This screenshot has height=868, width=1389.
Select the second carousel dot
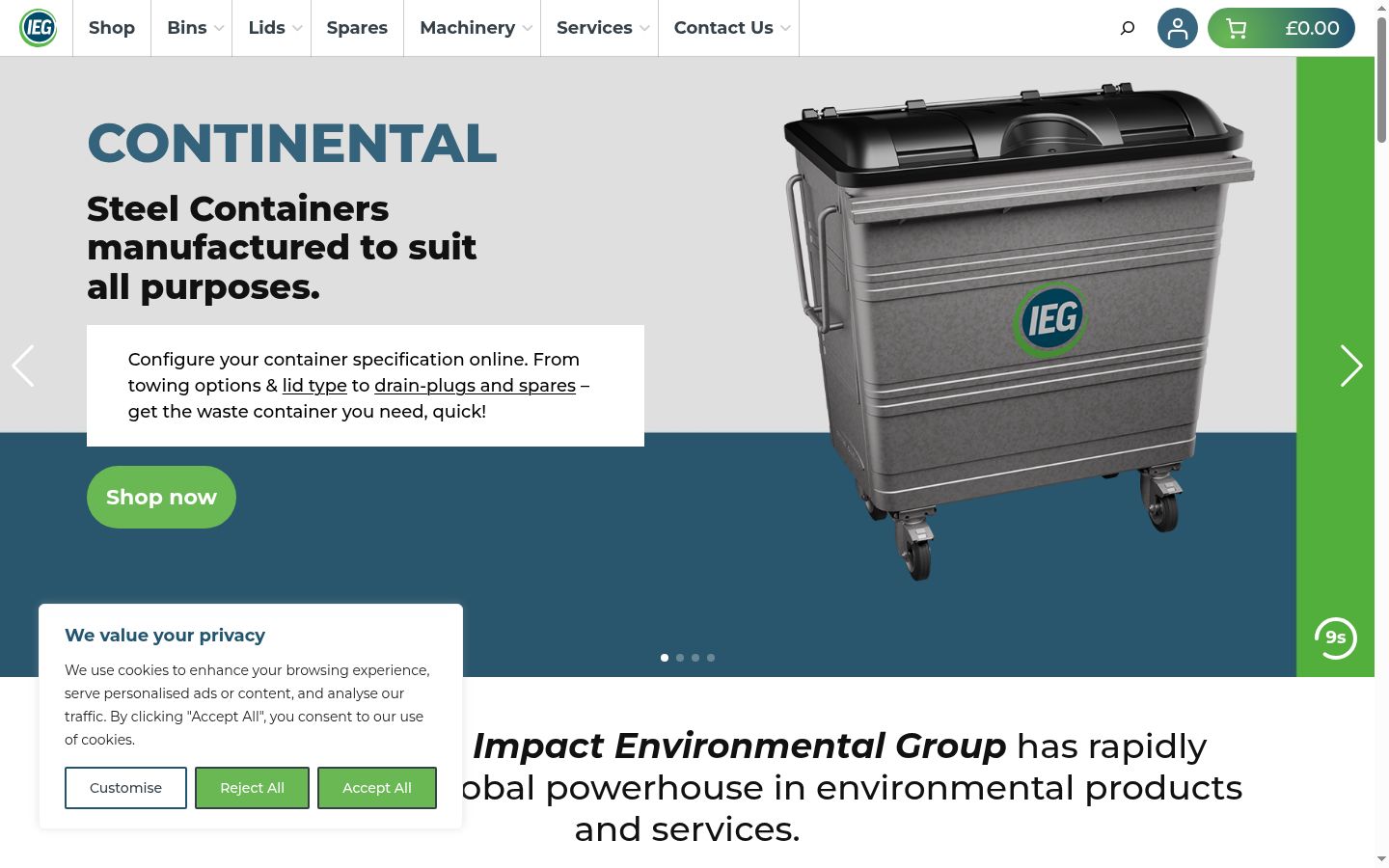680,658
